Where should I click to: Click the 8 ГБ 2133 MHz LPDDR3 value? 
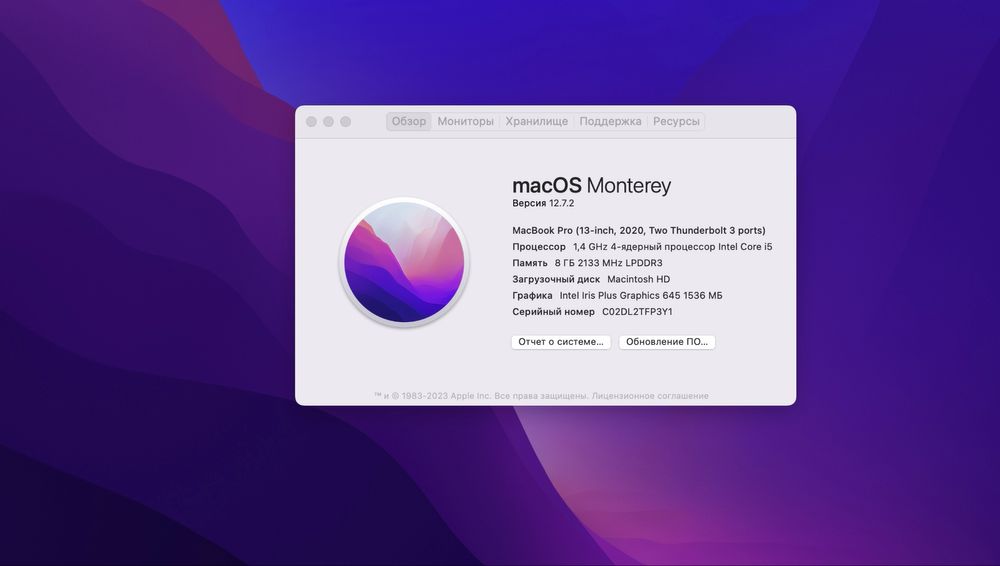(x=608, y=263)
